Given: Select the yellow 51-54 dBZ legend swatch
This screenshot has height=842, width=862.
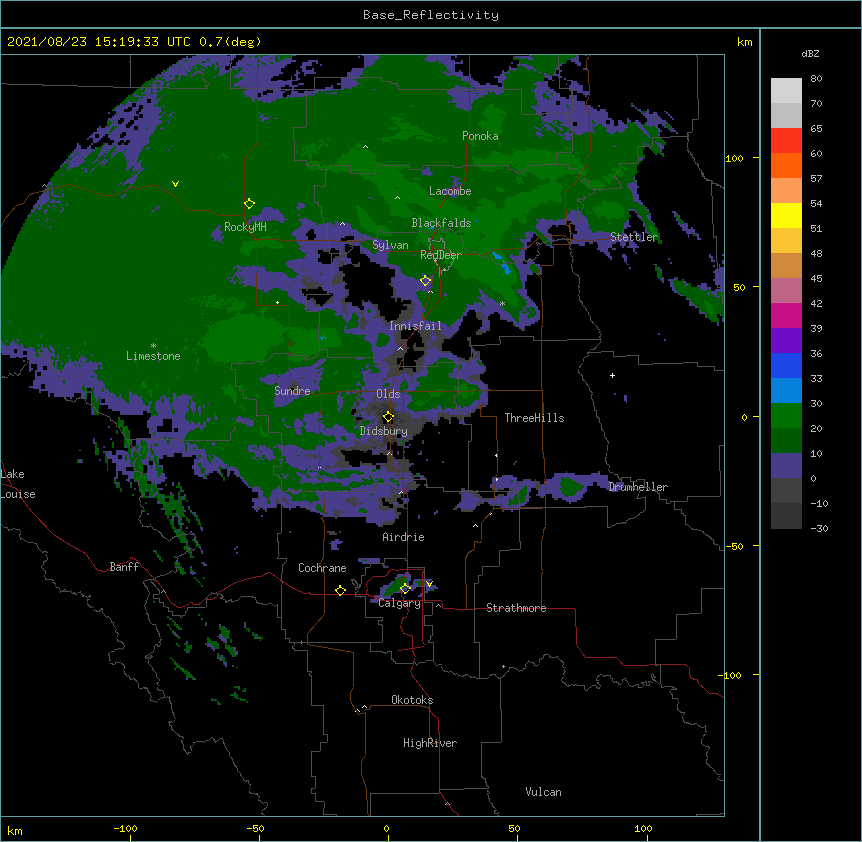Looking at the screenshot, I should click(786, 215).
